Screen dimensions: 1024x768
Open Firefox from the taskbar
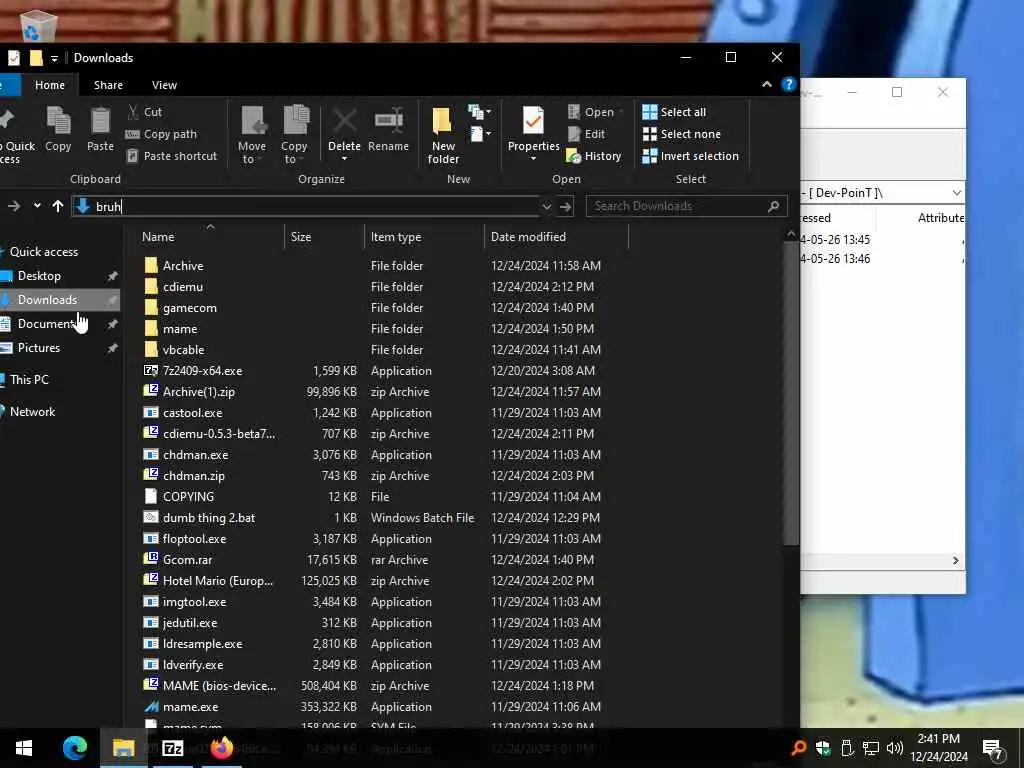coord(221,748)
